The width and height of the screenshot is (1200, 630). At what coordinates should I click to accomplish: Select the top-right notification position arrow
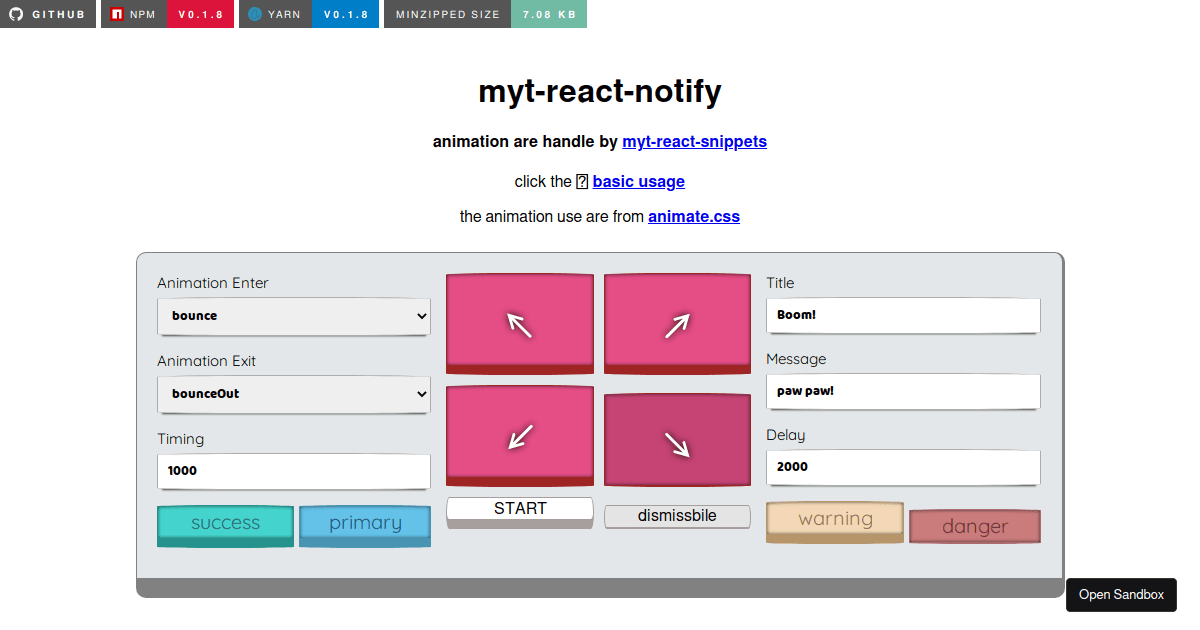tap(677, 323)
